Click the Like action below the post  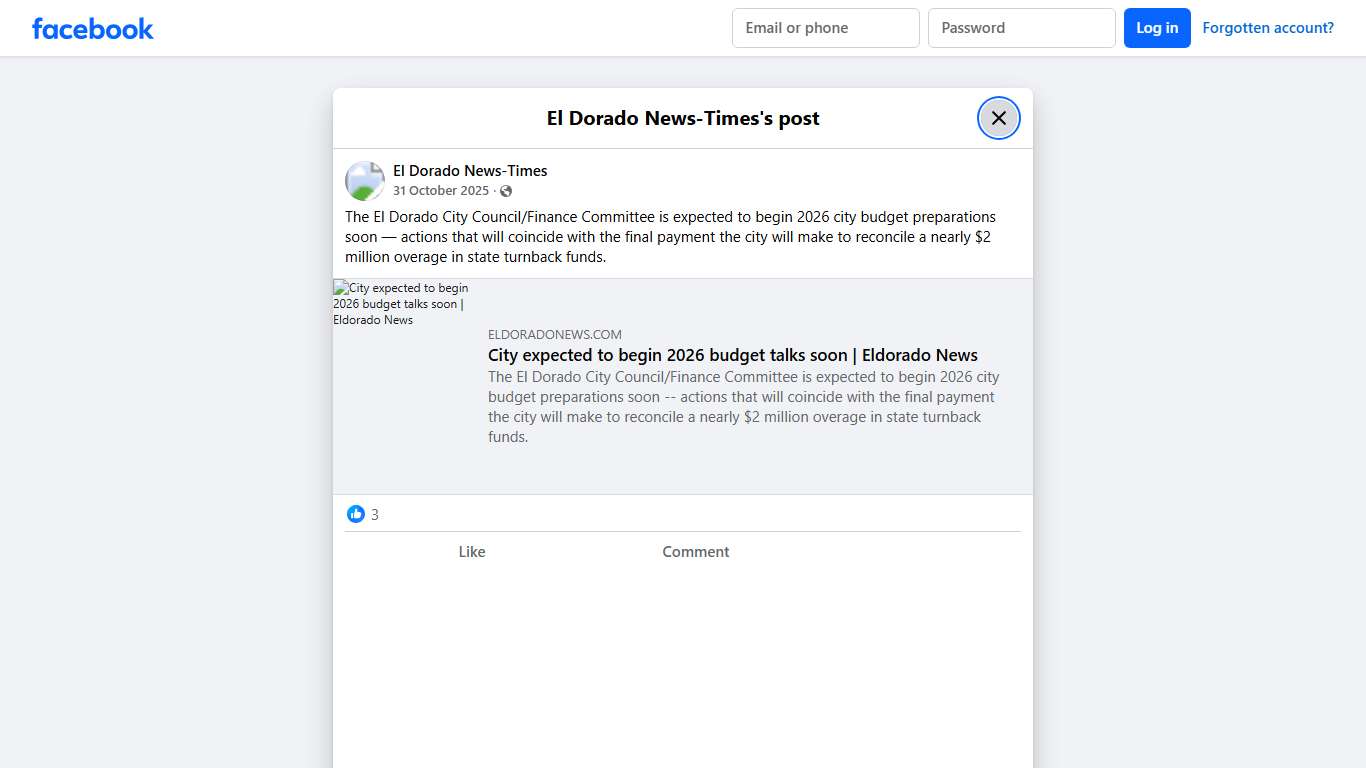pyautogui.click(x=471, y=551)
